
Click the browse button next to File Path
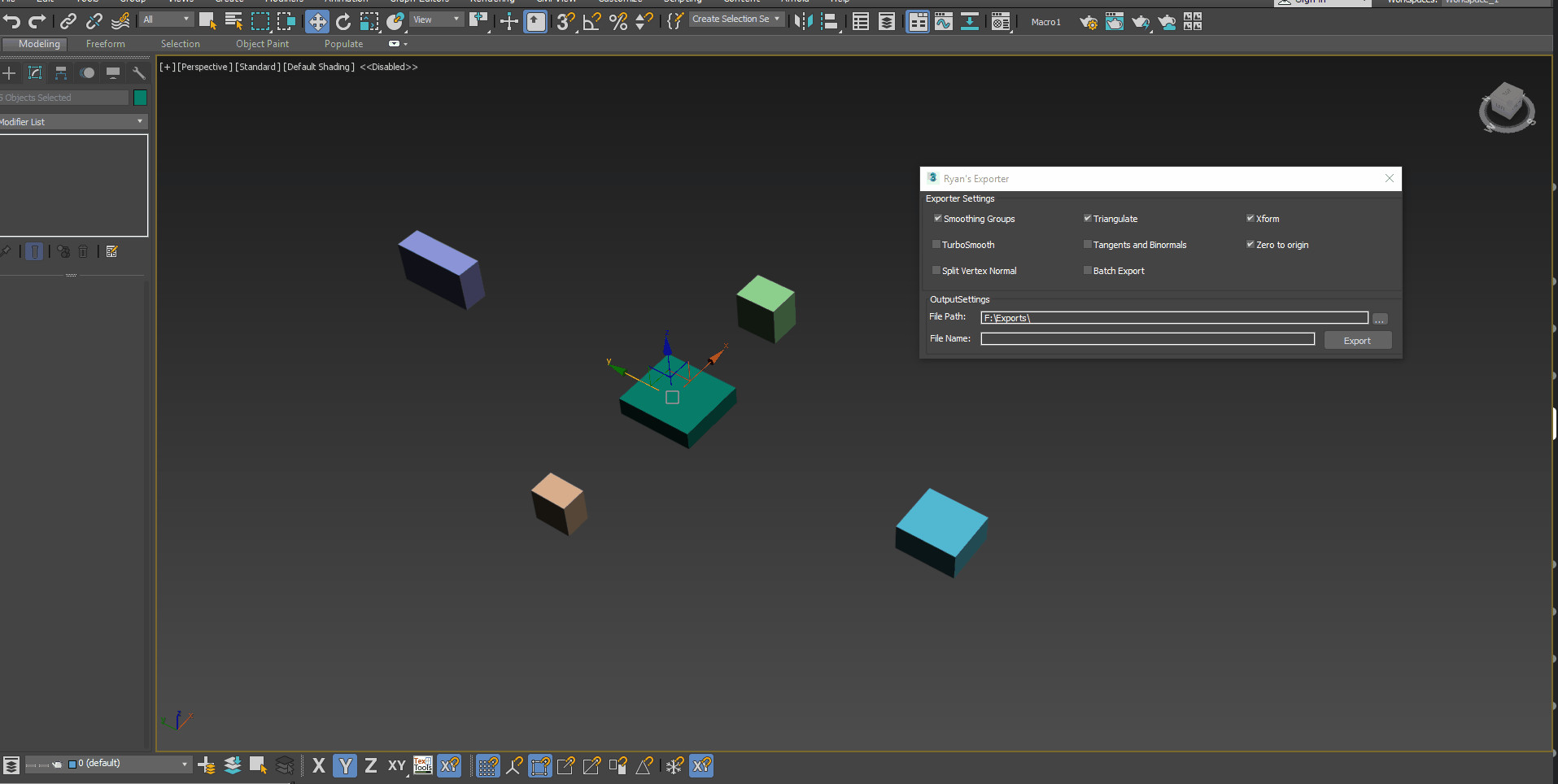pyautogui.click(x=1380, y=318)
